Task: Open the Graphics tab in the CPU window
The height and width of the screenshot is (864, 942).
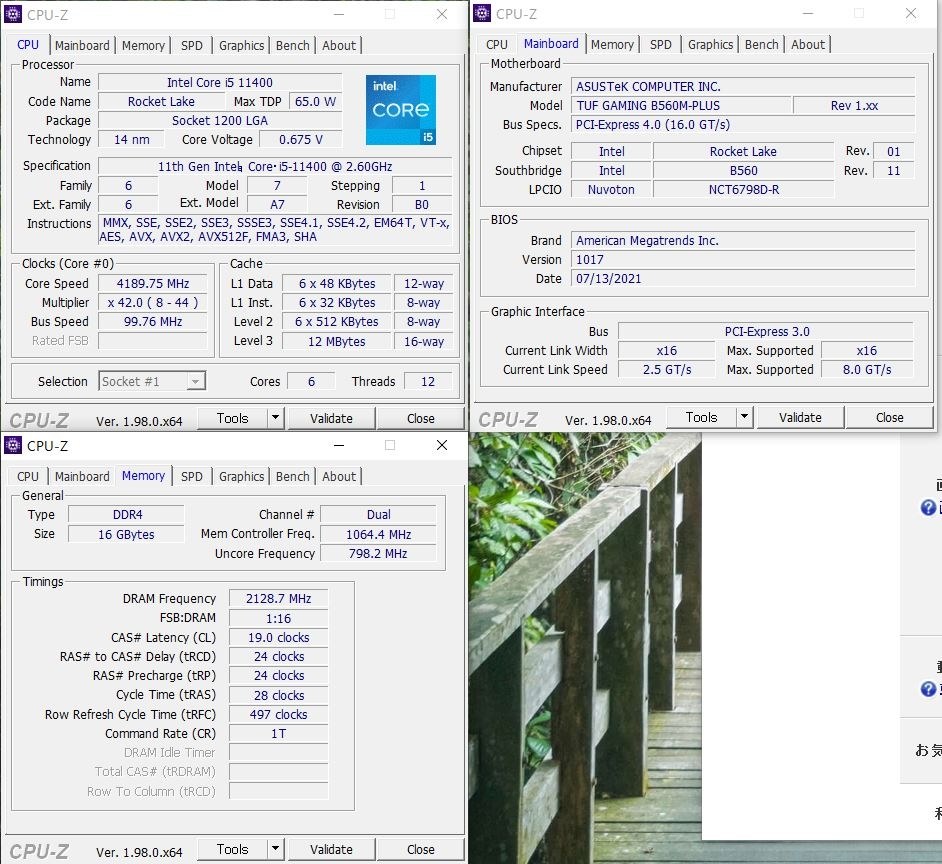Action: pyautogui.click(x=242, y=46)
